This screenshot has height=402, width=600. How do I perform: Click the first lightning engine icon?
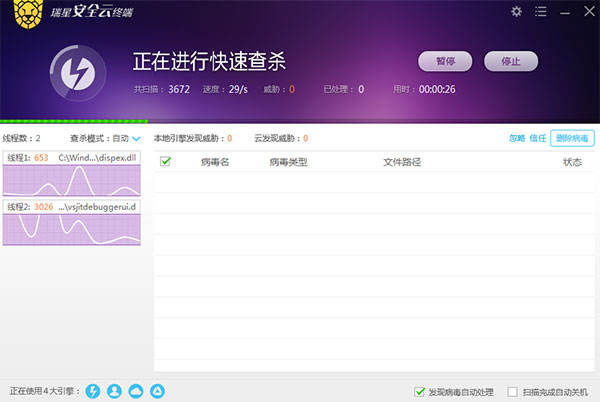pos(93,391)
